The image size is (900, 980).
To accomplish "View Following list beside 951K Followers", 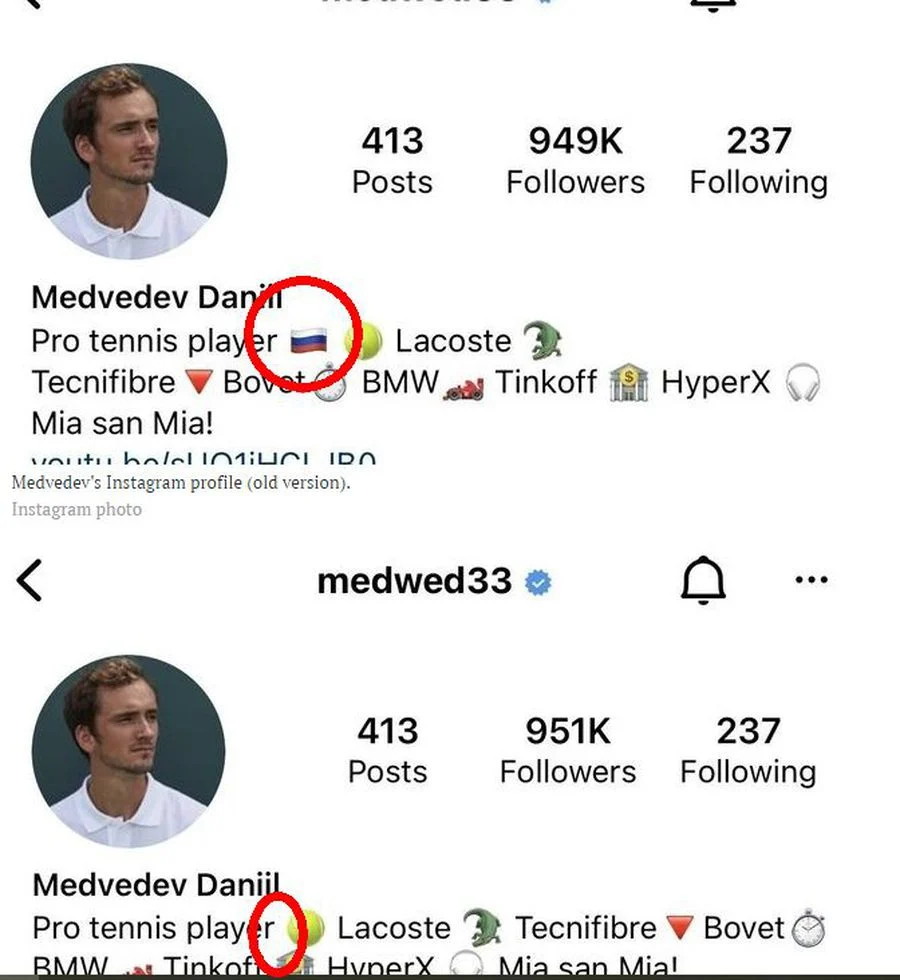I will [x=748, y=750].
